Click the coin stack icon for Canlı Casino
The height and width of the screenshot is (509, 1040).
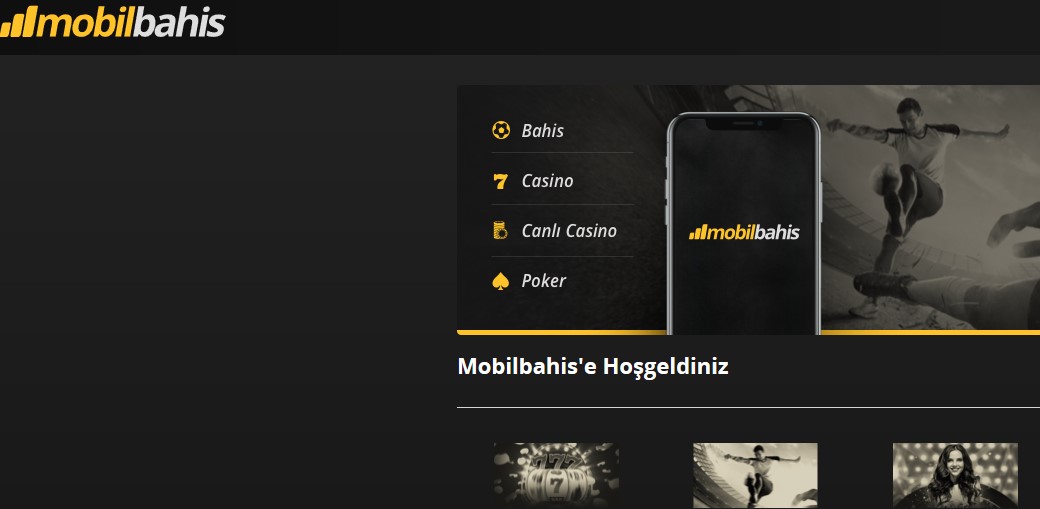(x=500, y=231)
